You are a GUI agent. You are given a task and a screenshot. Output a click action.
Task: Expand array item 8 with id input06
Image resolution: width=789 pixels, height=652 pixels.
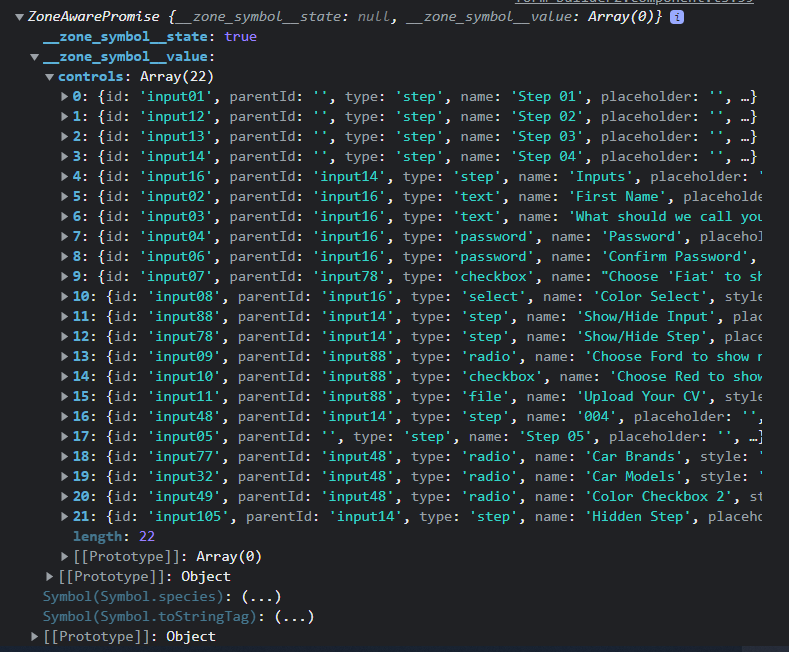(64, 257)
